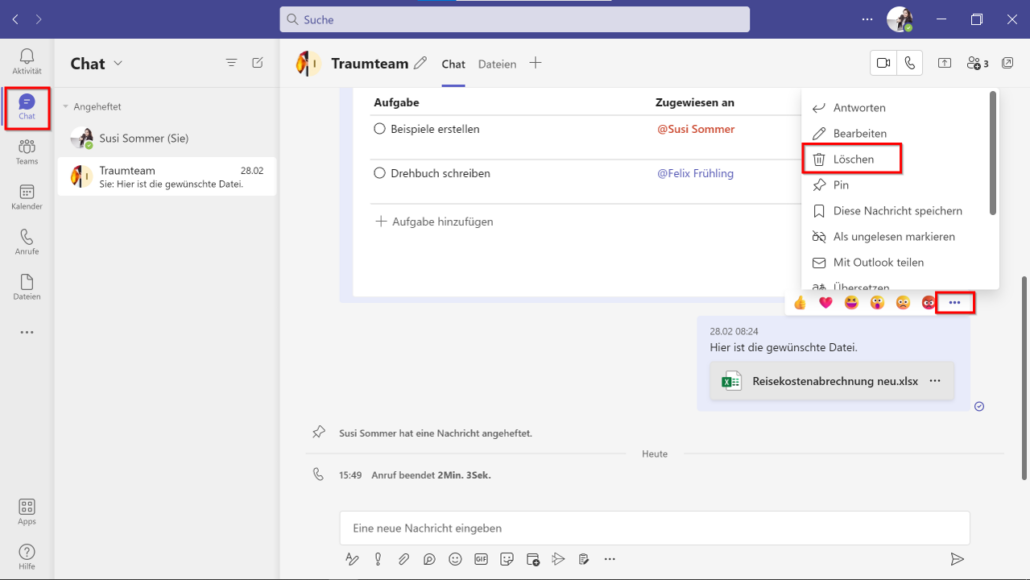
Task: Insert a GIF into the message
Action: [481, 559]
